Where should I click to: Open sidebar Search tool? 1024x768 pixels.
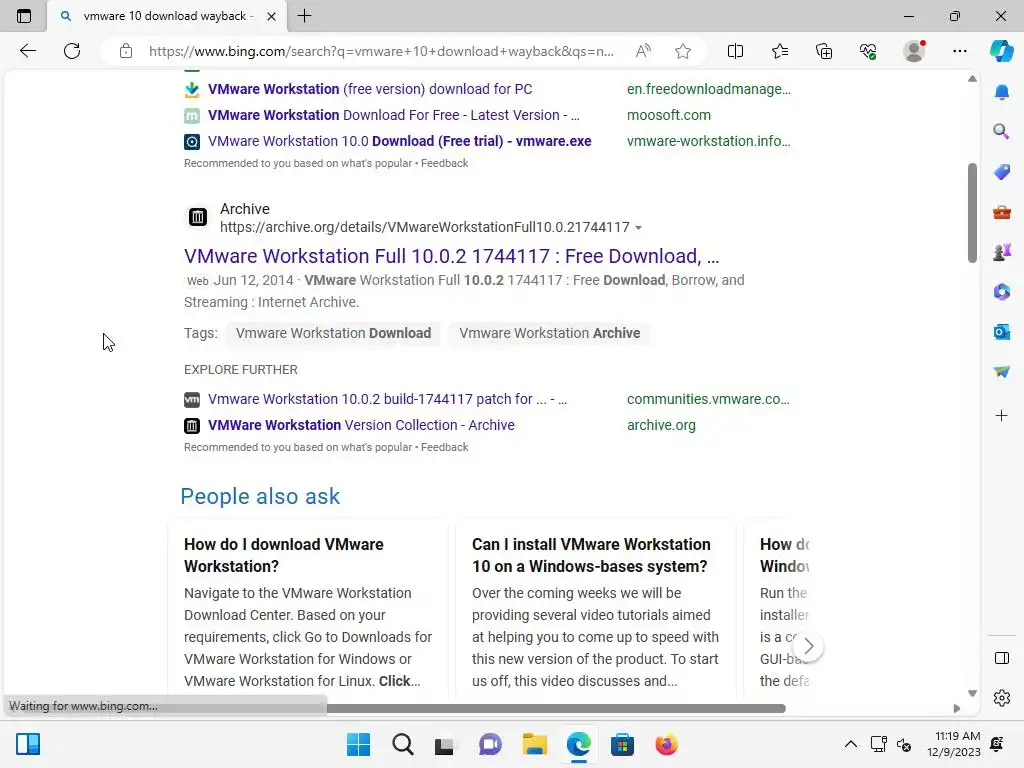coord(1002,132)
